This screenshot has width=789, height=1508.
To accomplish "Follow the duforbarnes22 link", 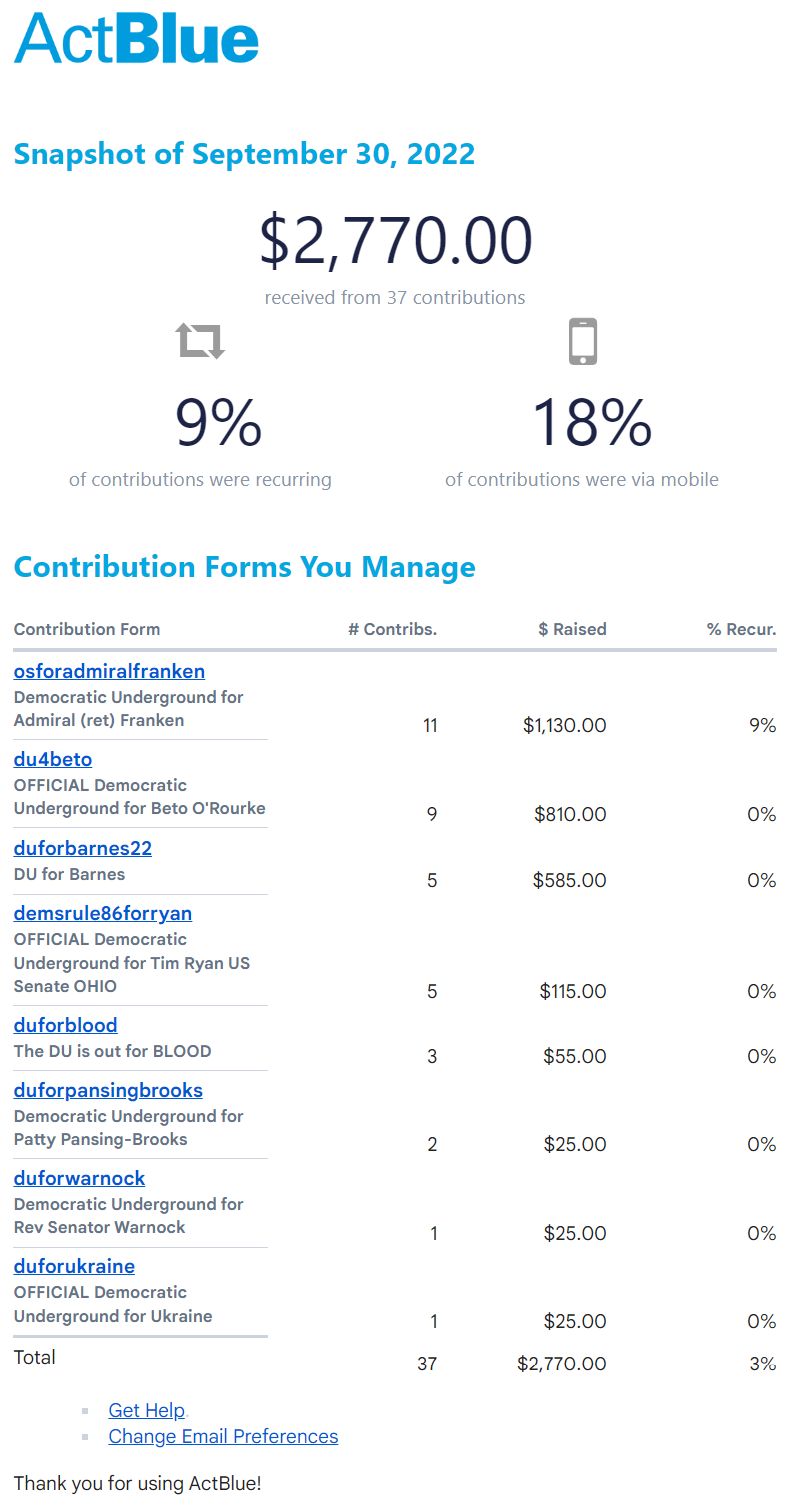I will click(x=83, y=848).
